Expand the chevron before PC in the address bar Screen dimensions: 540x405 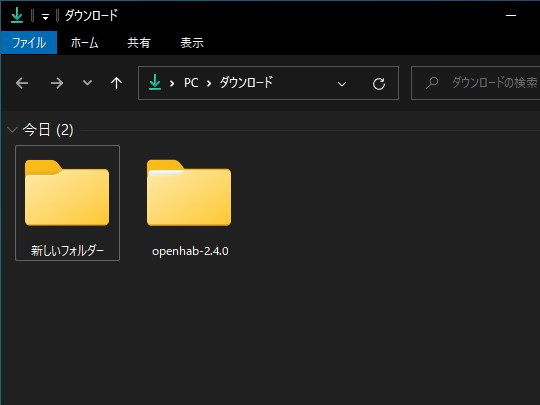point(172,83)
